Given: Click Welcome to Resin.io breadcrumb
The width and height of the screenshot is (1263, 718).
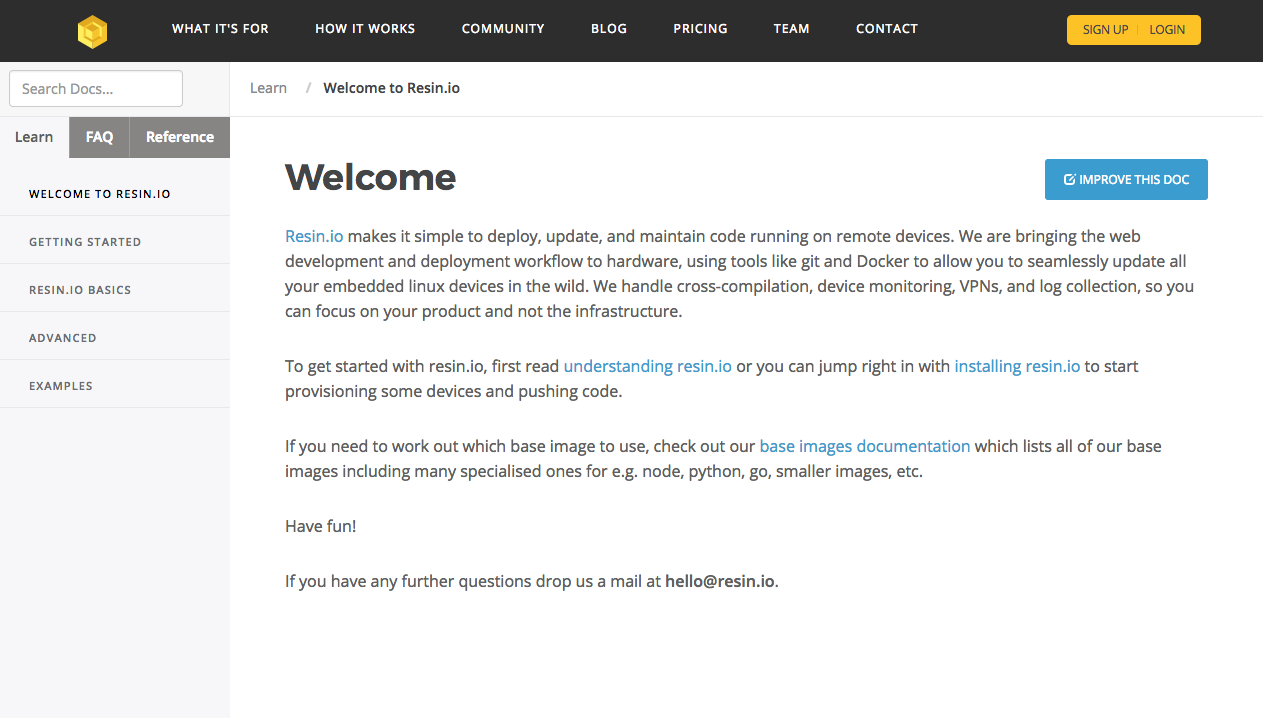Looking at the screenshot, I should click(x=391, y=88).
